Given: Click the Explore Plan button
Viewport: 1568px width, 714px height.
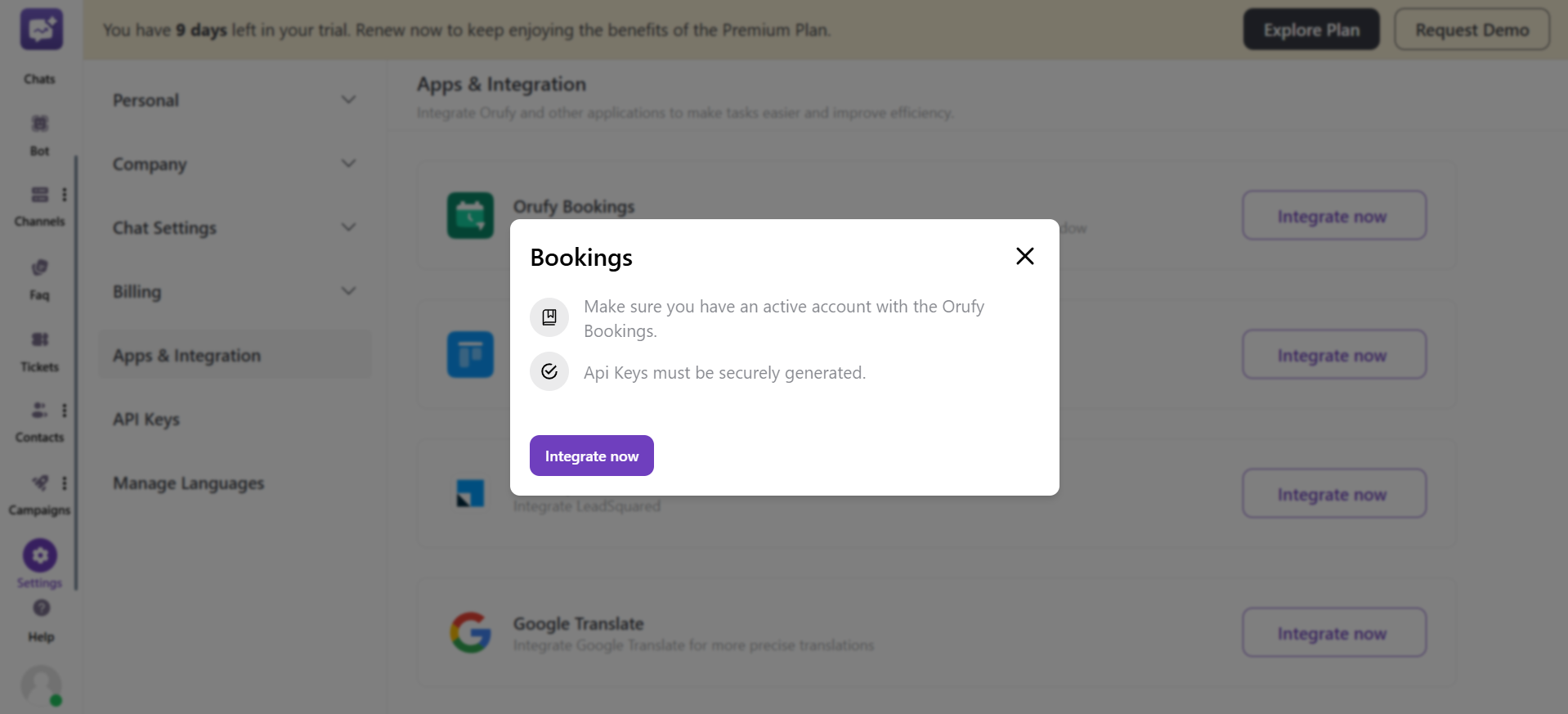Looking at the screenshot, I should (x=1310, y=29).
